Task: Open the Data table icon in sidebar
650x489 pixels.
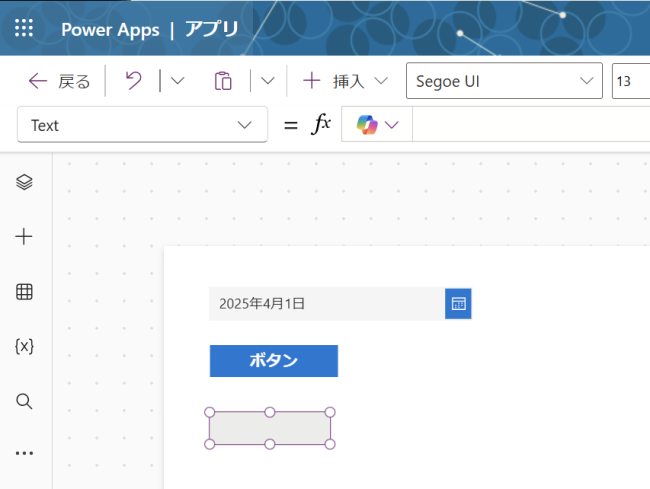Action: pyautogui.click(x=25, y=292)
